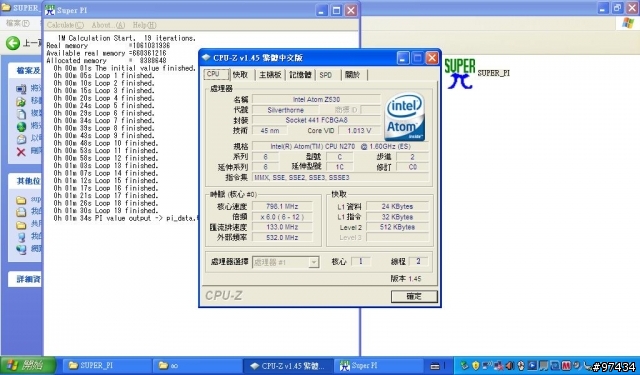Screen dimensions: 640x375
Task: Click the 'Real memory' line in Super PI
Action: point(108,46)
